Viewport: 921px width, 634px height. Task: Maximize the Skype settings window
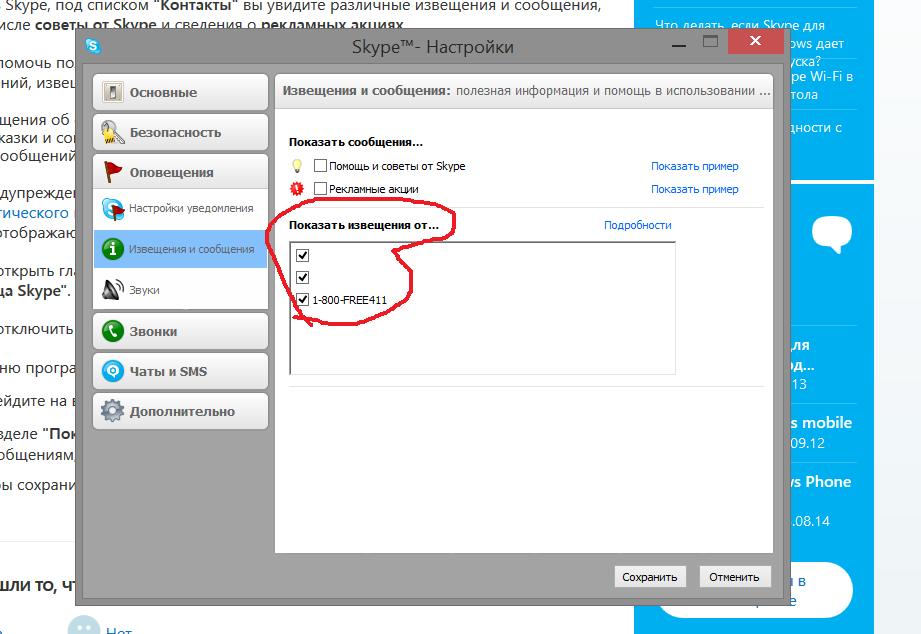coord(711,41)
